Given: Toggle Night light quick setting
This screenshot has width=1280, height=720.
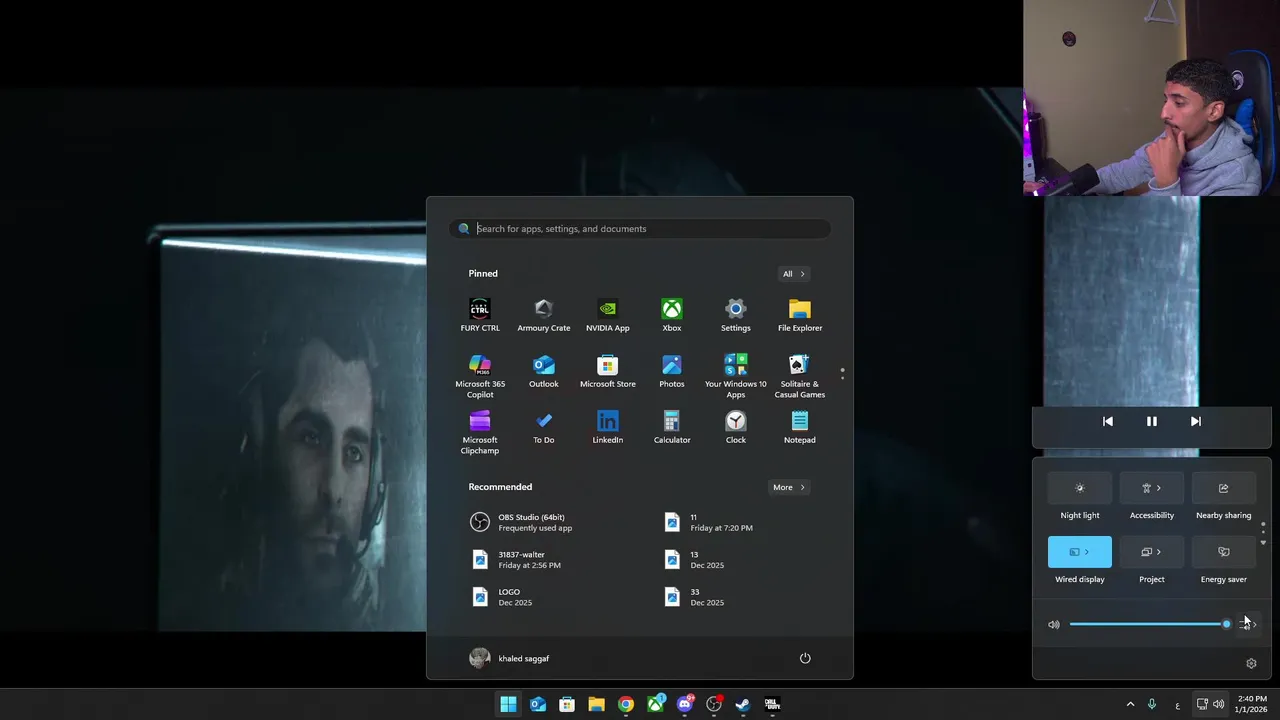Looking at the screenshot, I should (1080, 488).
